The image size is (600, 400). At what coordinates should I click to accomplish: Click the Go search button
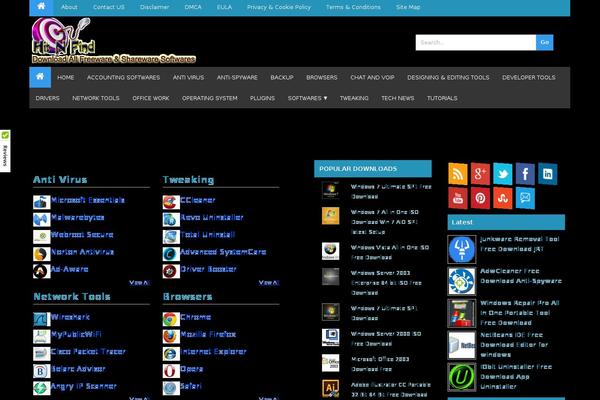point(545,42)
